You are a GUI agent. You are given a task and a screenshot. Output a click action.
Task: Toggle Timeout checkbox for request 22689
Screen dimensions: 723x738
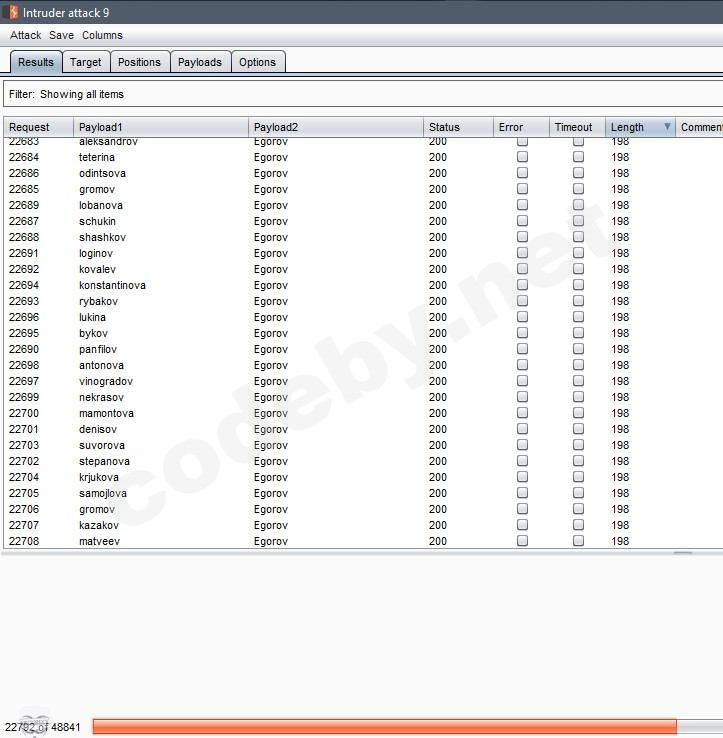click(578, 205)
